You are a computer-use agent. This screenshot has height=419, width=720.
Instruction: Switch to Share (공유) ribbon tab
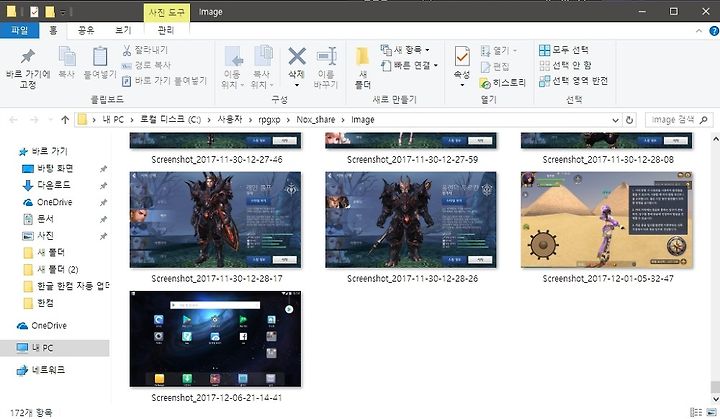[x=86, y=30]
